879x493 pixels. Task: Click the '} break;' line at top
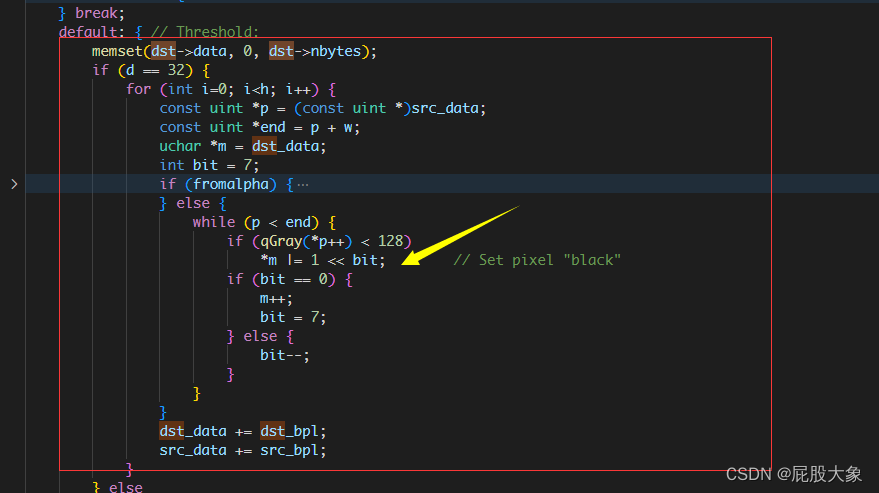[91, 13]
